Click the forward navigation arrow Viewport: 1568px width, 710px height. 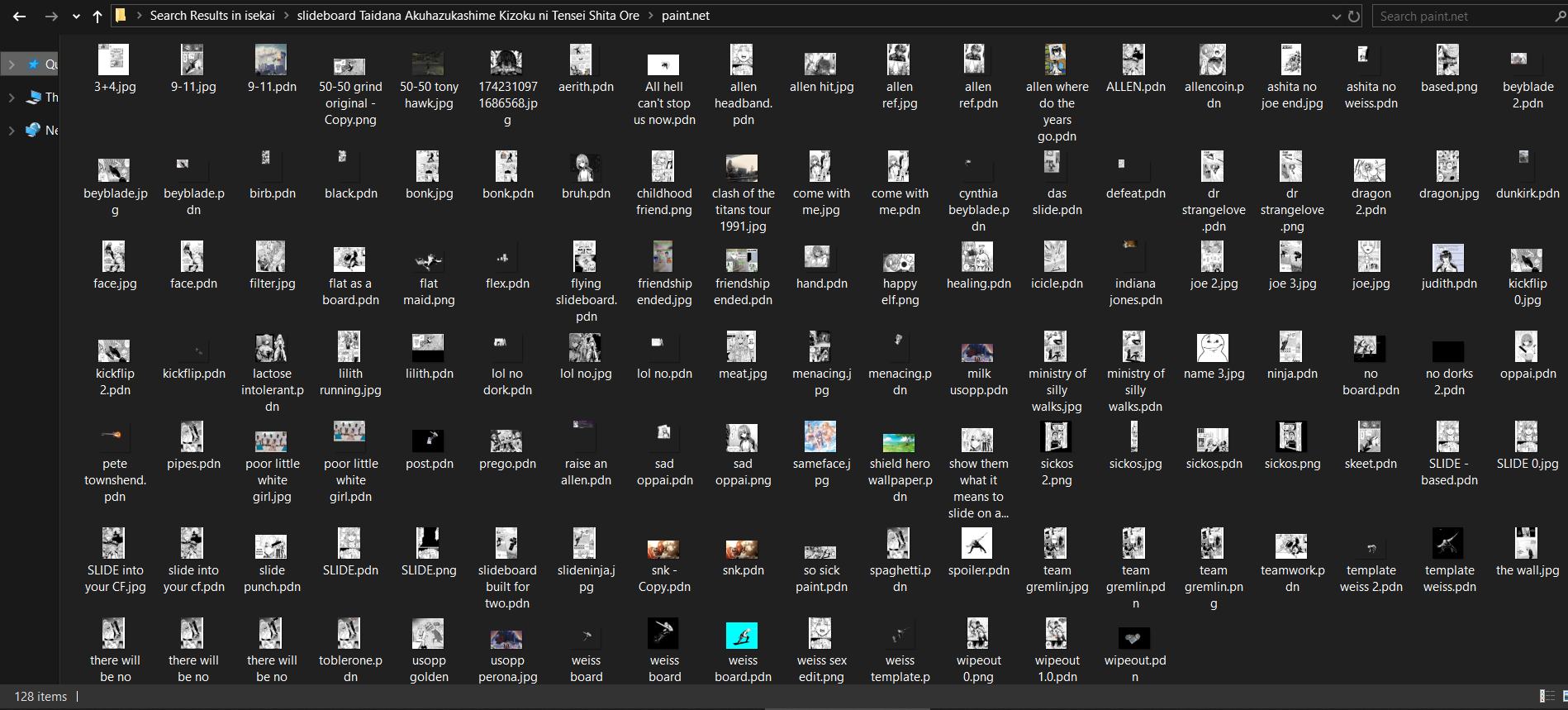(x=51, y=16)
